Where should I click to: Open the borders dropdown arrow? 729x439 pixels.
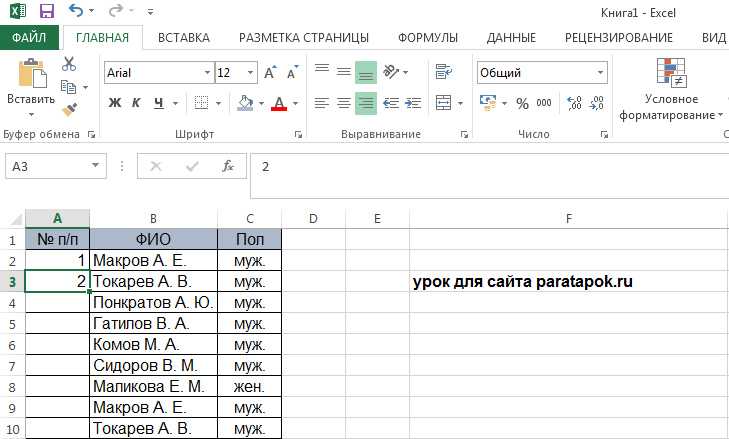point(218,103)
